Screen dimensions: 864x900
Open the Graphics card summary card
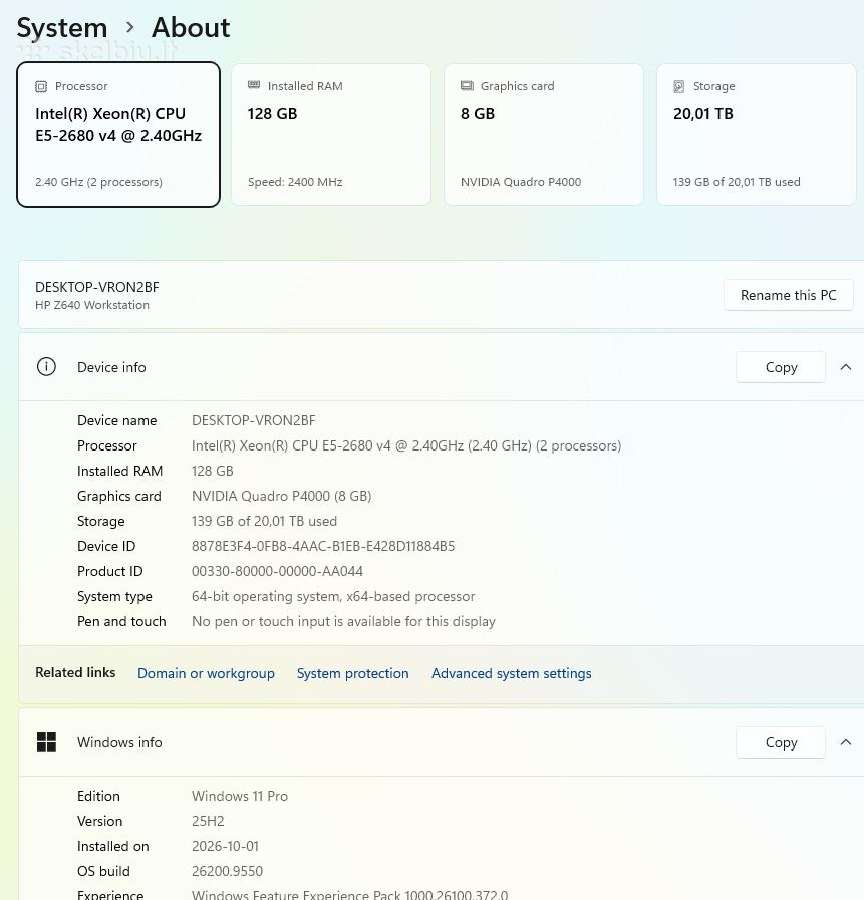(544, 134)
